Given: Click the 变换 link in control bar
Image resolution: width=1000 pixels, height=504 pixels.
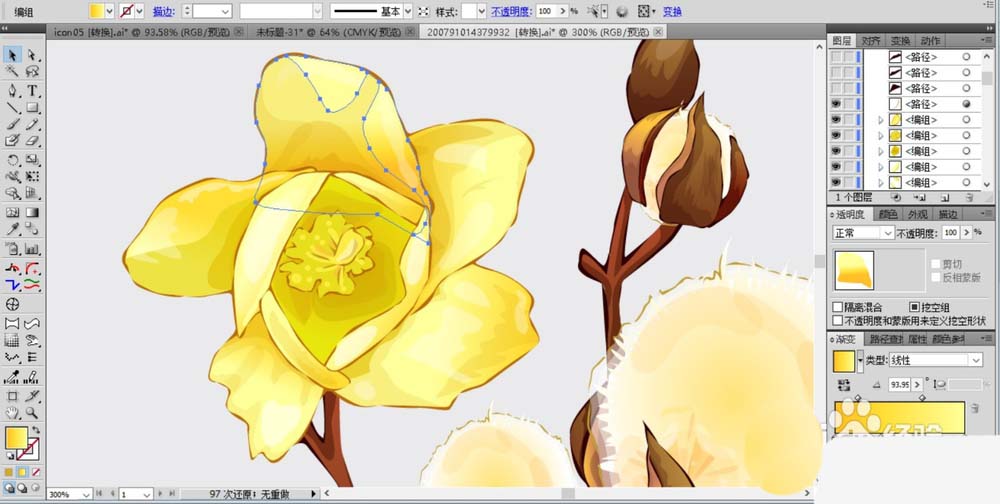Looking at the screenshot, I should [672, 11].
